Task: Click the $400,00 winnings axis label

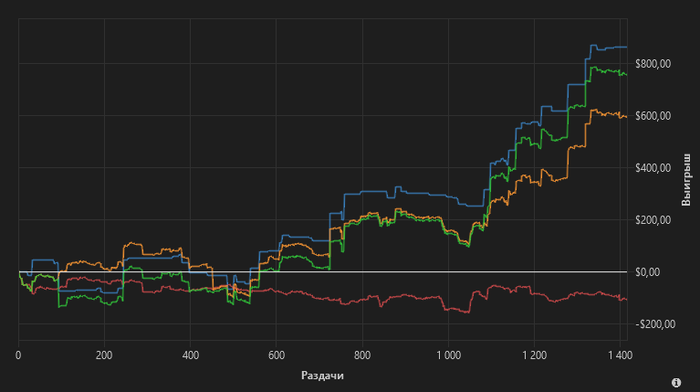Action: click(x=653, y=168)
